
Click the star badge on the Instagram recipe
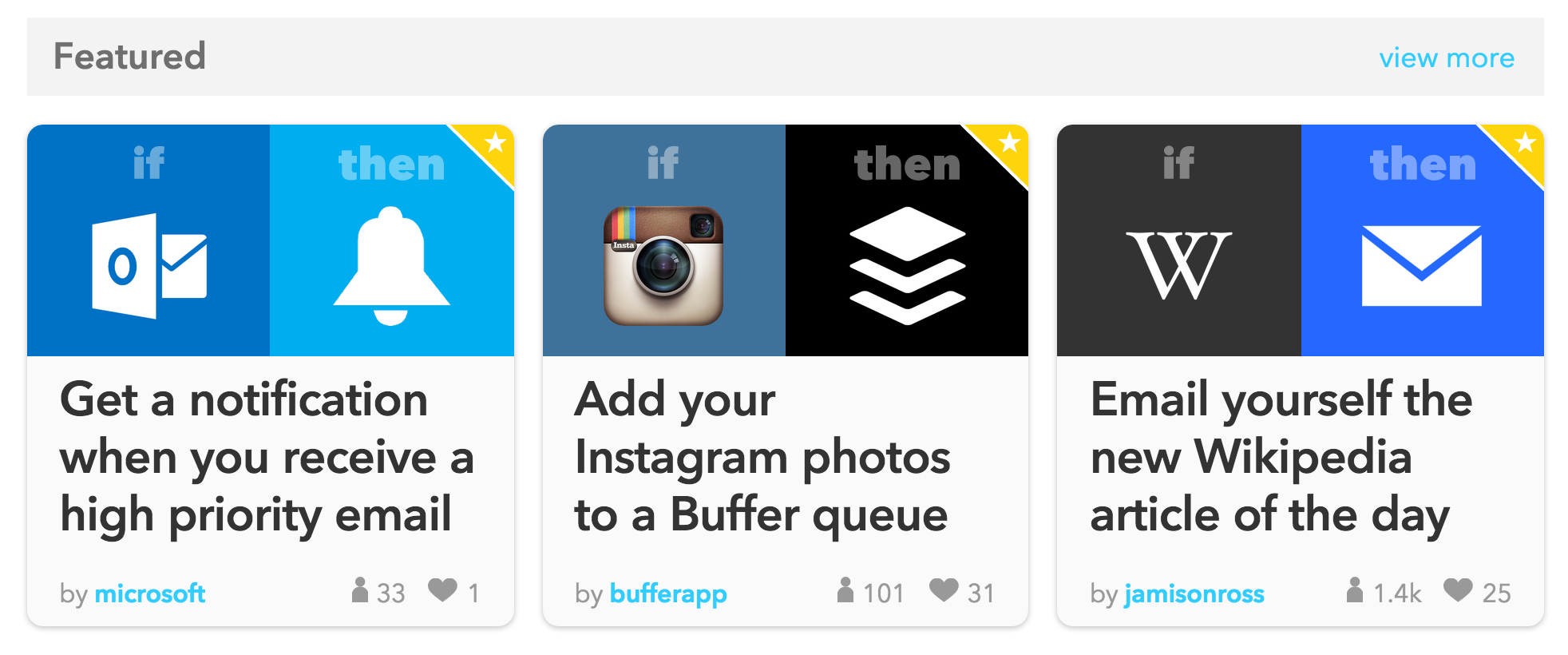coord(1009,143)
